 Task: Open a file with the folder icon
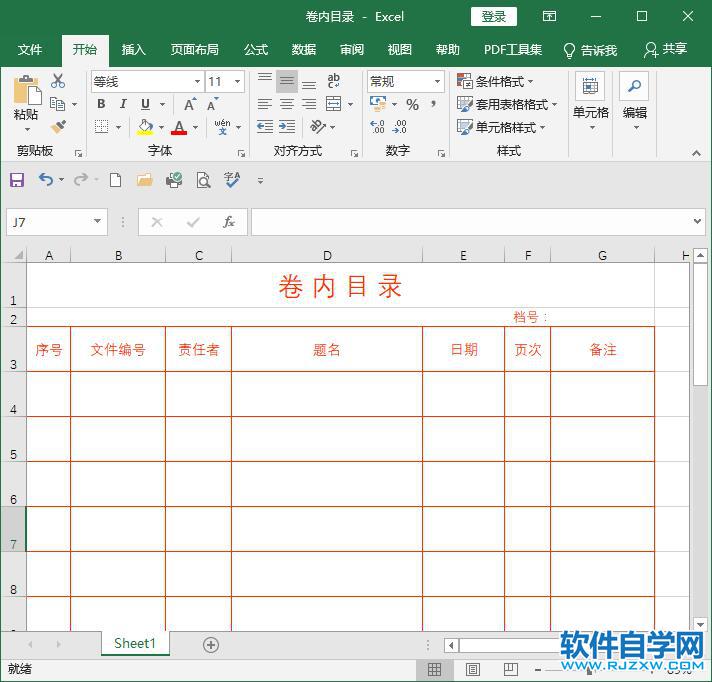pyautogui.click(x=144, y=180)
